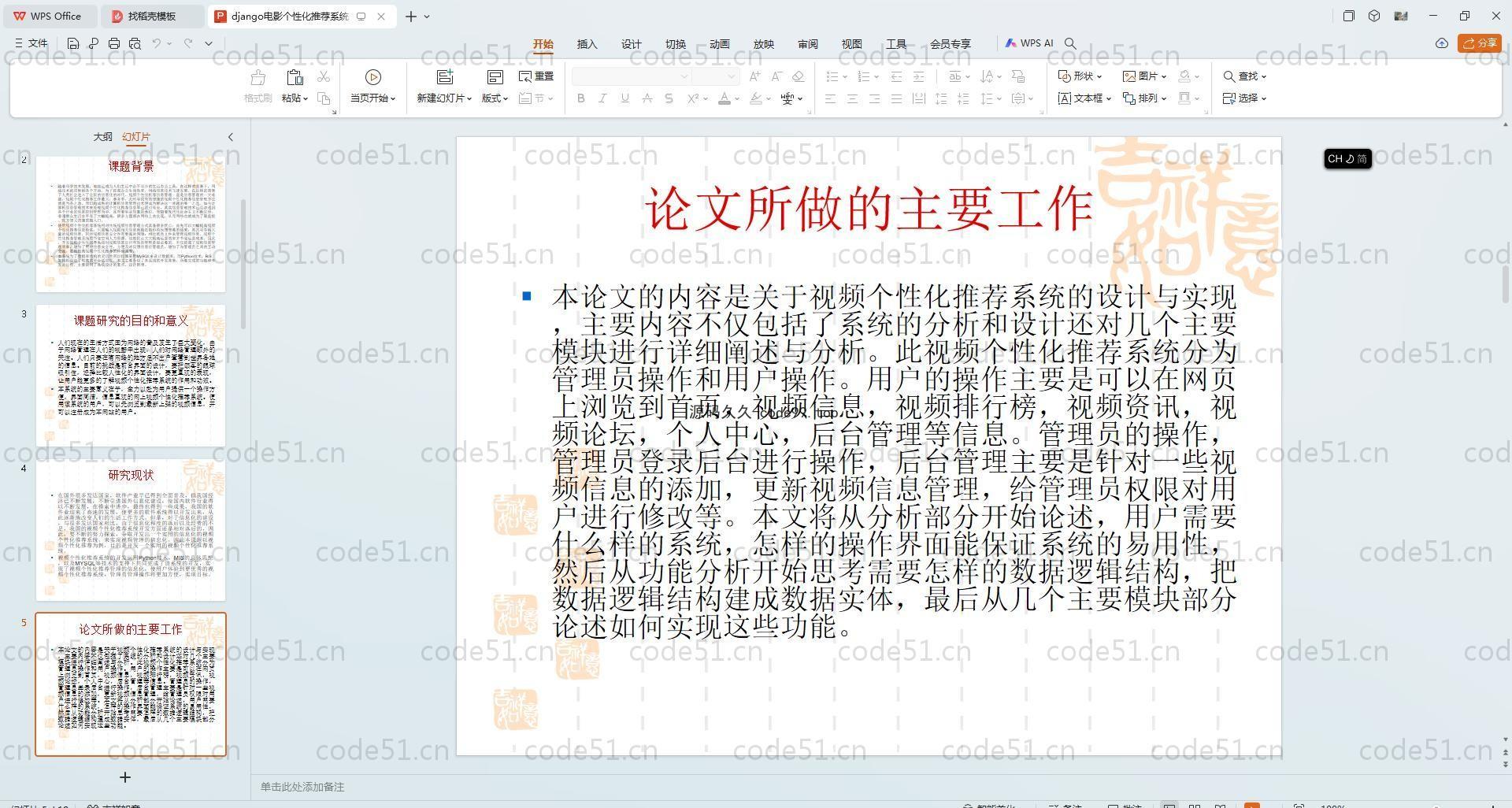Image resolution: width=1512 pixels, height=808 pixels.
Task: Click the shape fill color icon
Action: (x=1184, y=76)
